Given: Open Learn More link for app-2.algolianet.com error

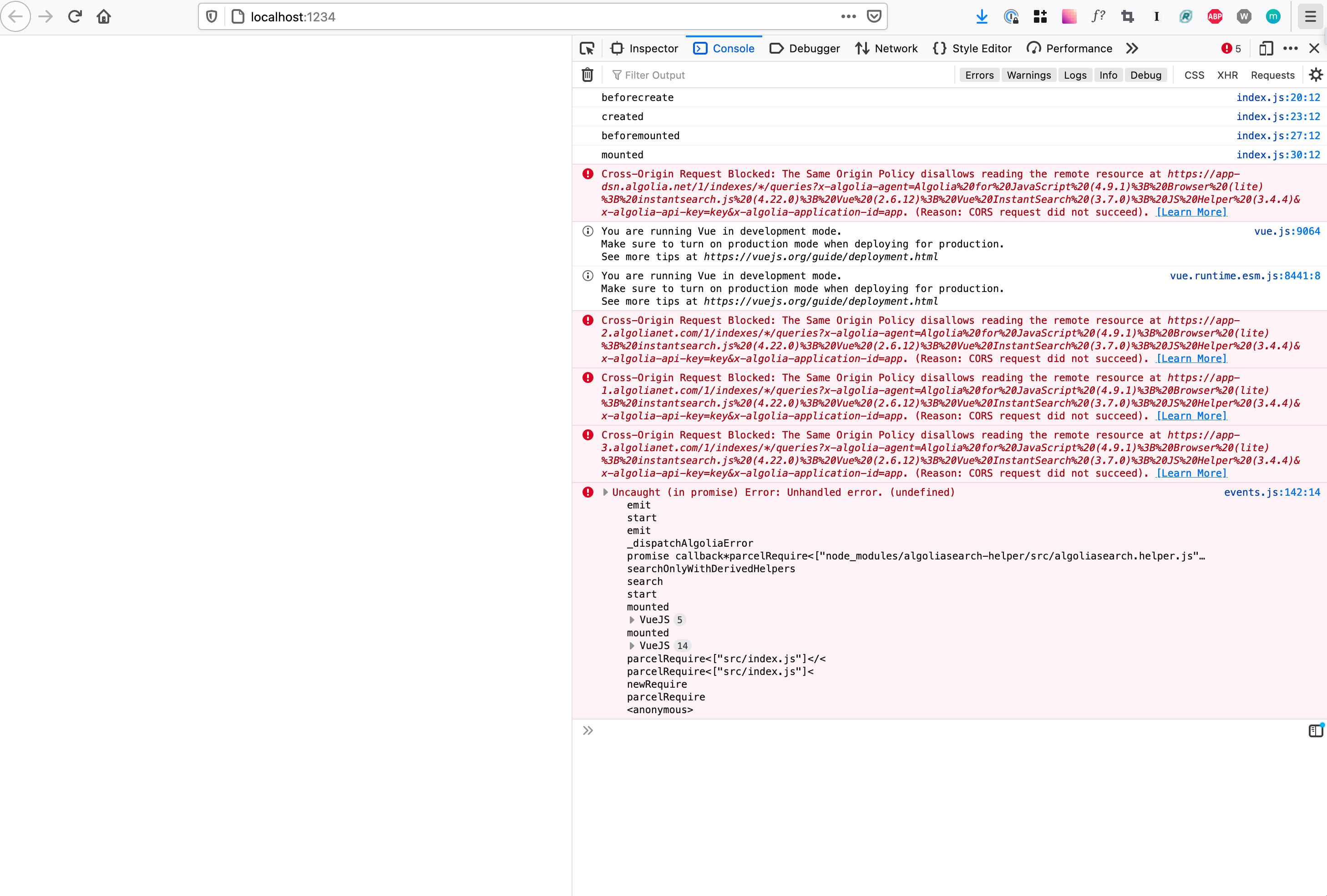Looking at the screenshot, I should tap(1191, 358).
